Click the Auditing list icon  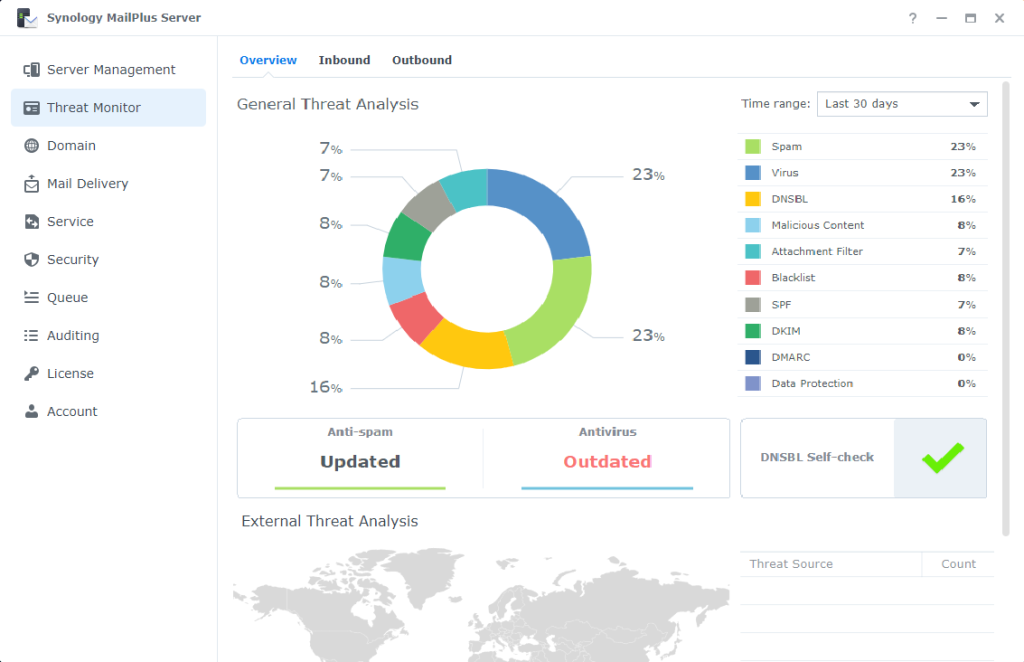click(x=31, y=335)
